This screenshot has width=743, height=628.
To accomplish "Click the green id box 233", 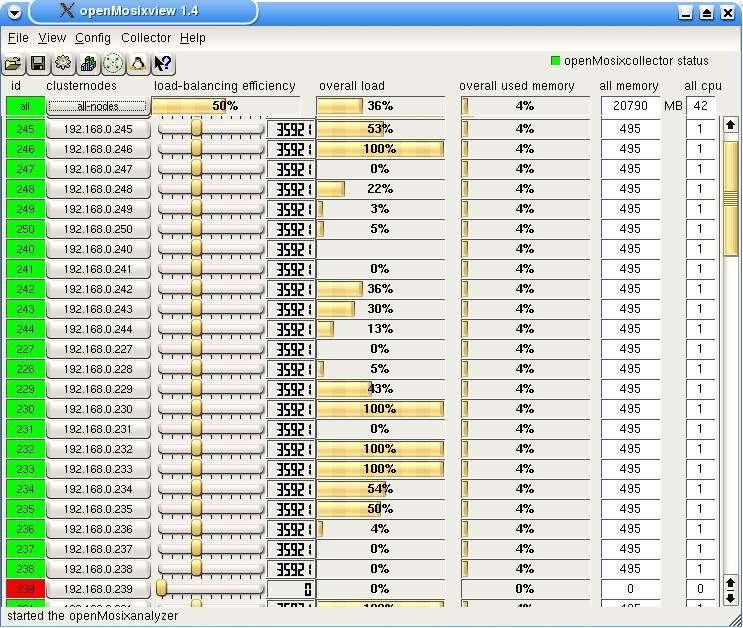I will (x=26, y=469).
